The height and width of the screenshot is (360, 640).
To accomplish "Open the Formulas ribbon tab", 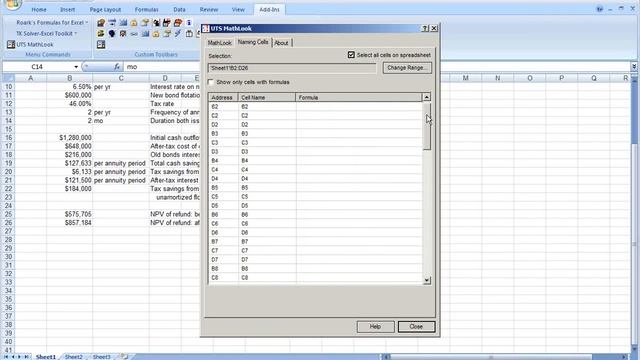I will (x=147, y=9).
